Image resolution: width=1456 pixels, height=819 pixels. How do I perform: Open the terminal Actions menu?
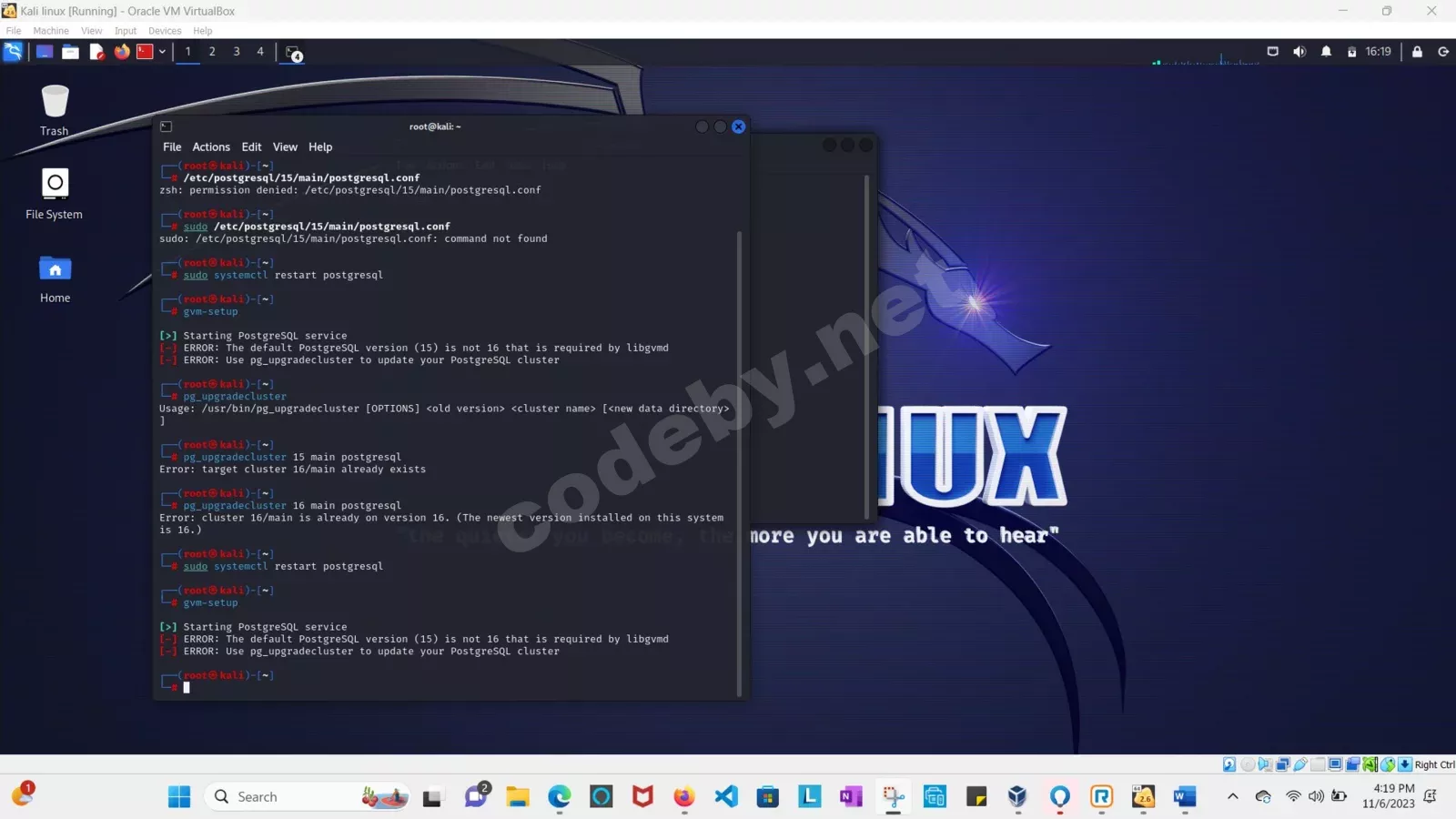click(211, 147)
